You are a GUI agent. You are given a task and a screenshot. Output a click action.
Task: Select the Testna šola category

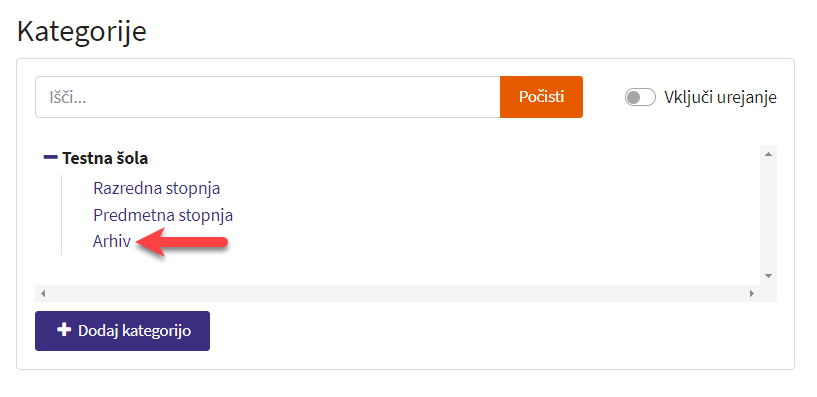coord(105,158)
